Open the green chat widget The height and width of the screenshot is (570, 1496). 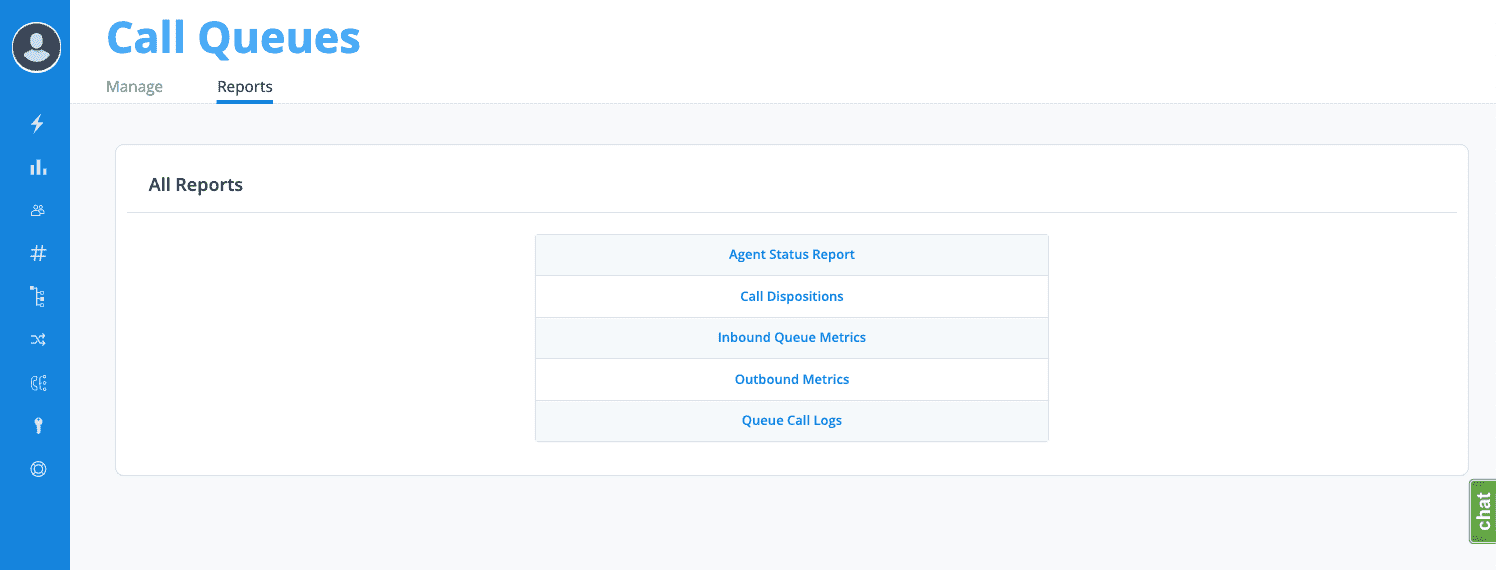point(1482,511)
